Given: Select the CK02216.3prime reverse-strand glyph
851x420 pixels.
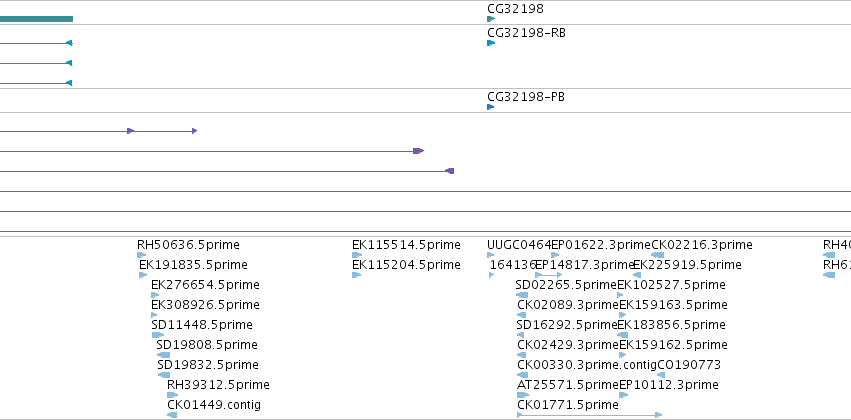Looking at the screenshot, I should pos(657,255).
